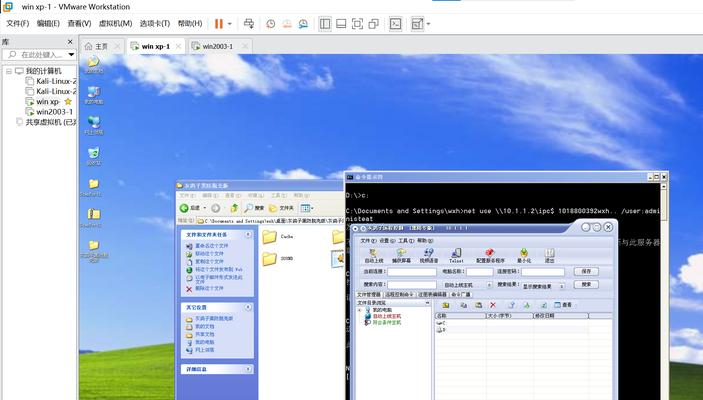The height and width of the screenshot is (400, 703).
Task: Click the take snapshot clock icon
Action: point(270,24)
